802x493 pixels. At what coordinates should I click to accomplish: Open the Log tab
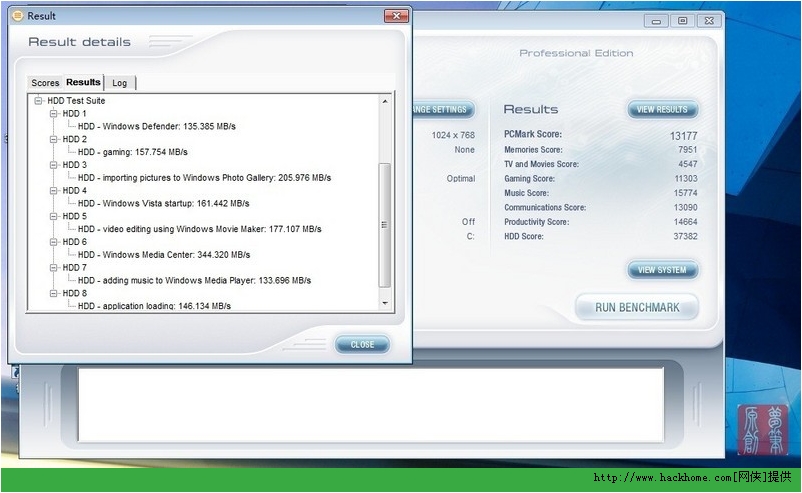click(120, 83)
